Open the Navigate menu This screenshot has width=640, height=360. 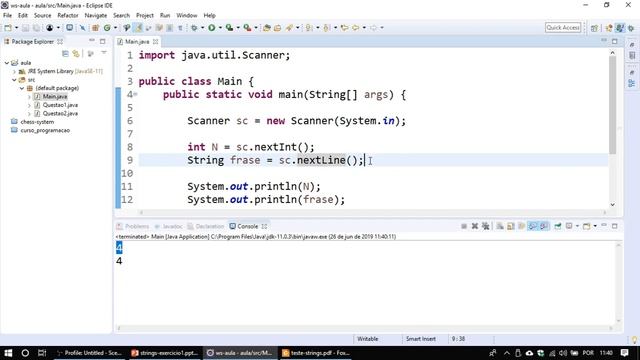point(96,16)
